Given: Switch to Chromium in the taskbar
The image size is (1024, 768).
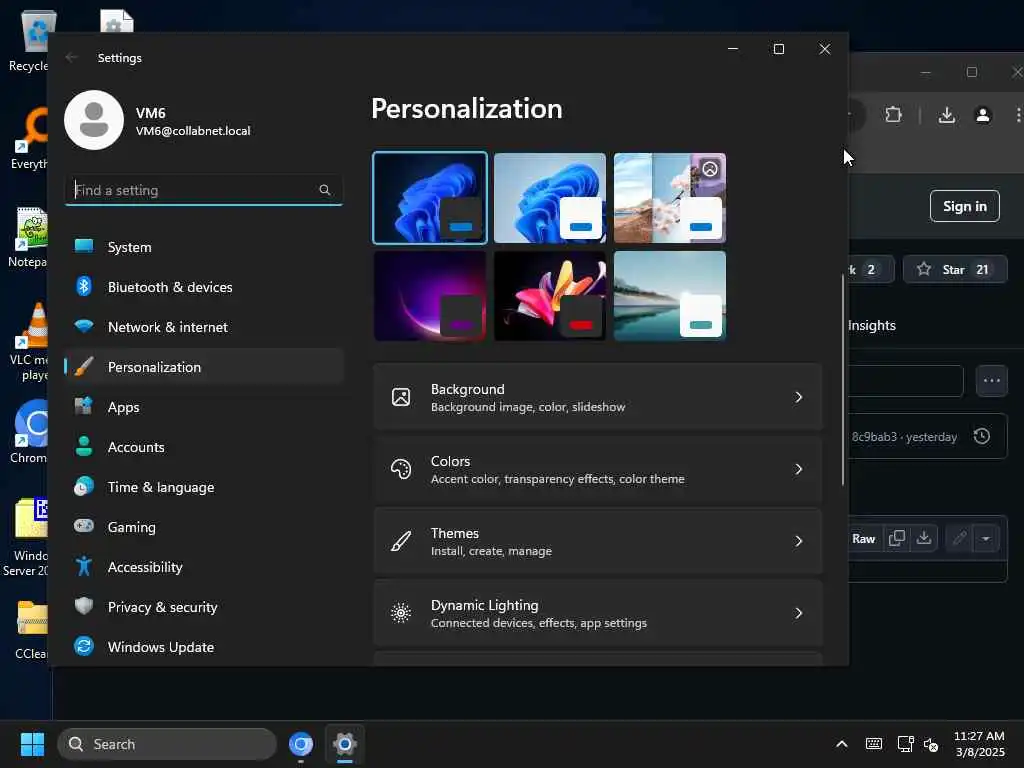Looking at the screenshot, I should click(x=301, y=744).
